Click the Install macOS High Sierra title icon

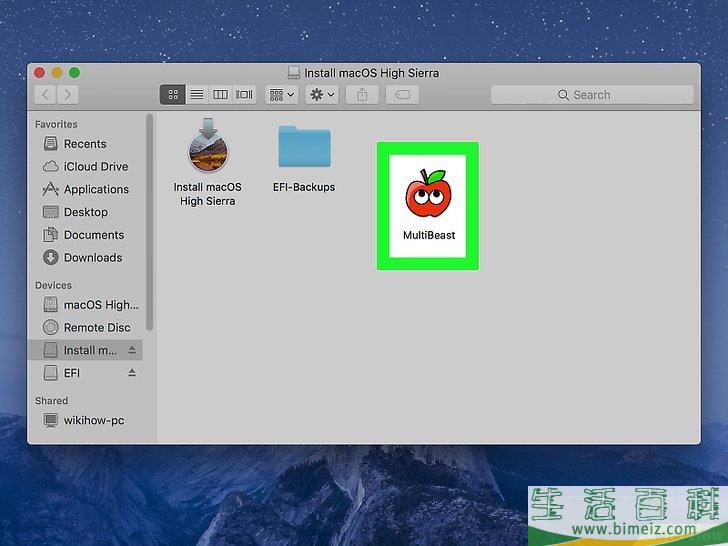[293, 72]
